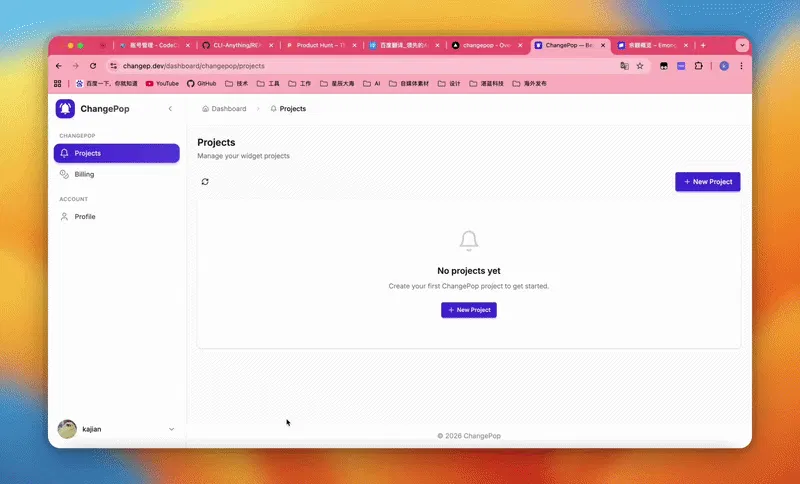Viewport: 800px width, 484px height.
Task: Go back in browser history
Action: tap(59, 66)
